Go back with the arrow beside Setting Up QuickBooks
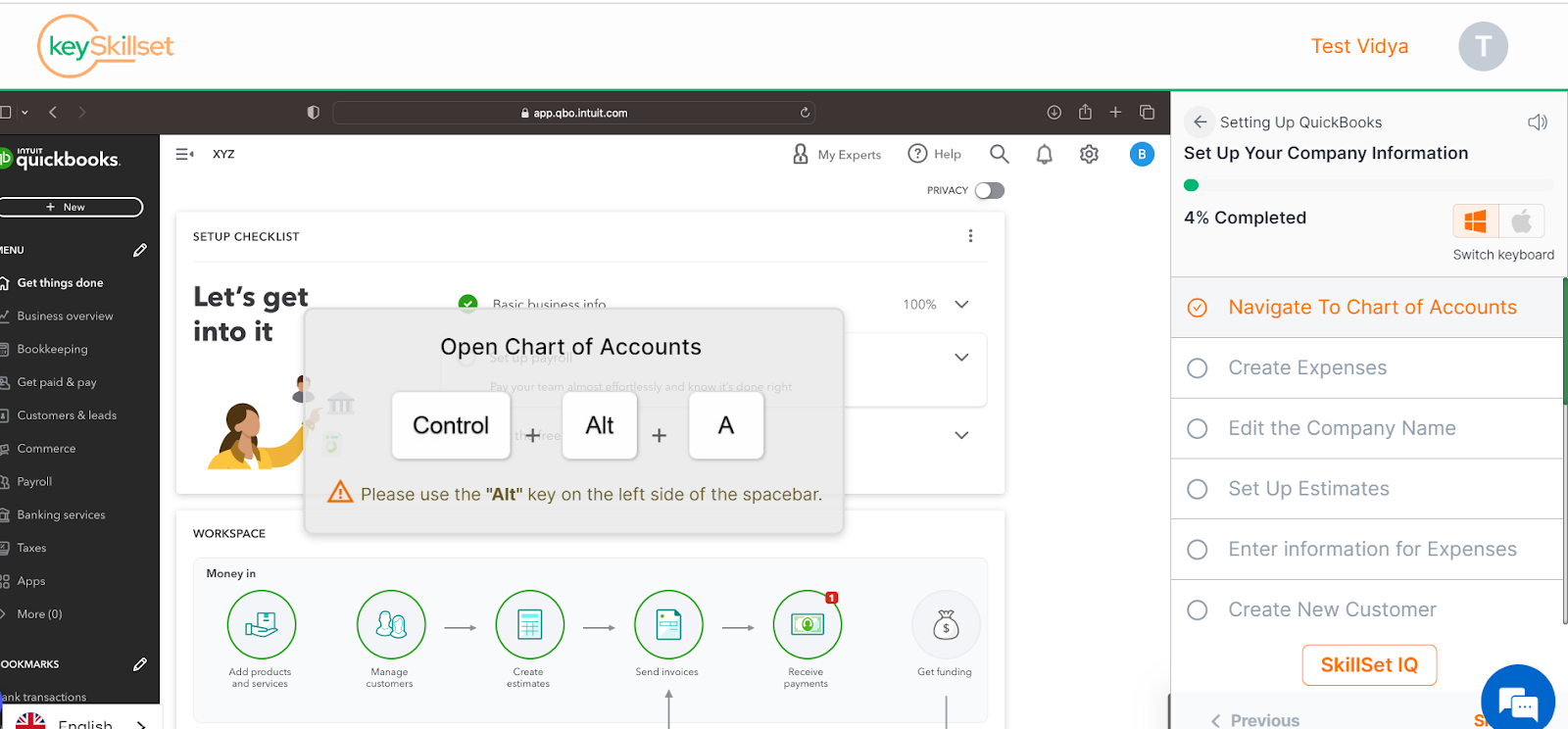The width and height of the screenshot is (1568, 729). 1200,121
